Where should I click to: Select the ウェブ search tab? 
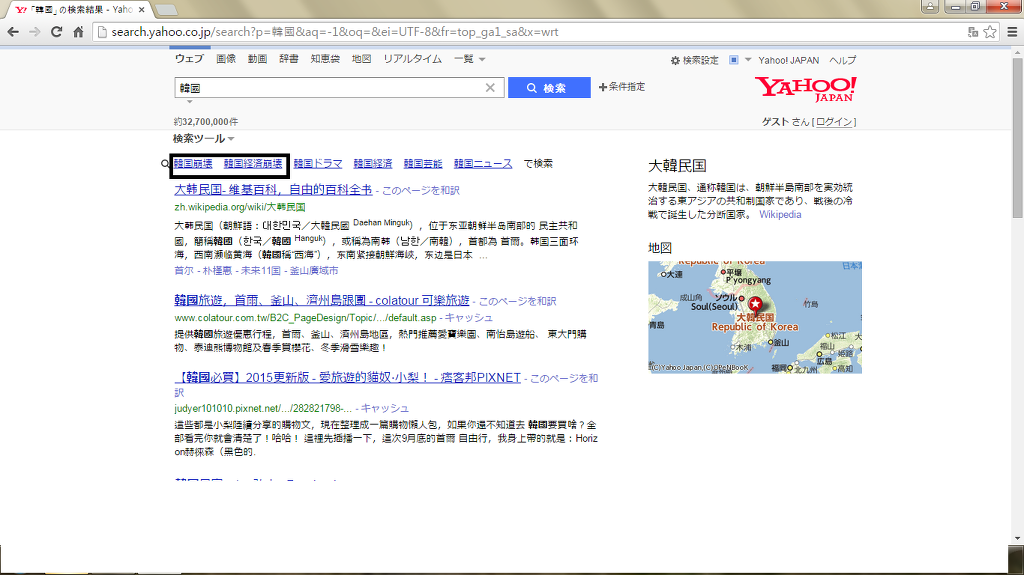tap(189, 59)
